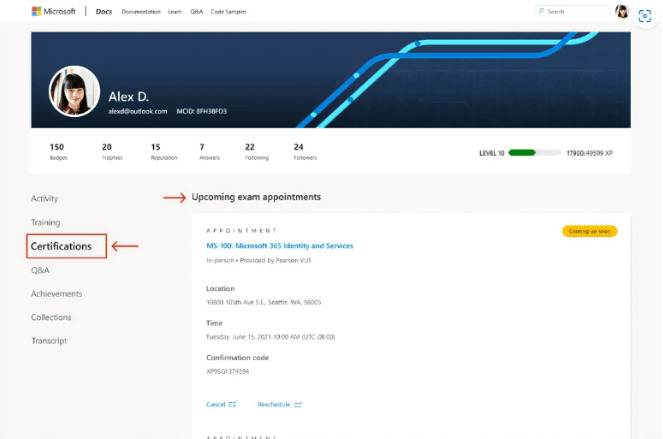This screenshot has width=663, height=439.
Task: Cancel the MS-100 appointment
Action: [216, 404]
